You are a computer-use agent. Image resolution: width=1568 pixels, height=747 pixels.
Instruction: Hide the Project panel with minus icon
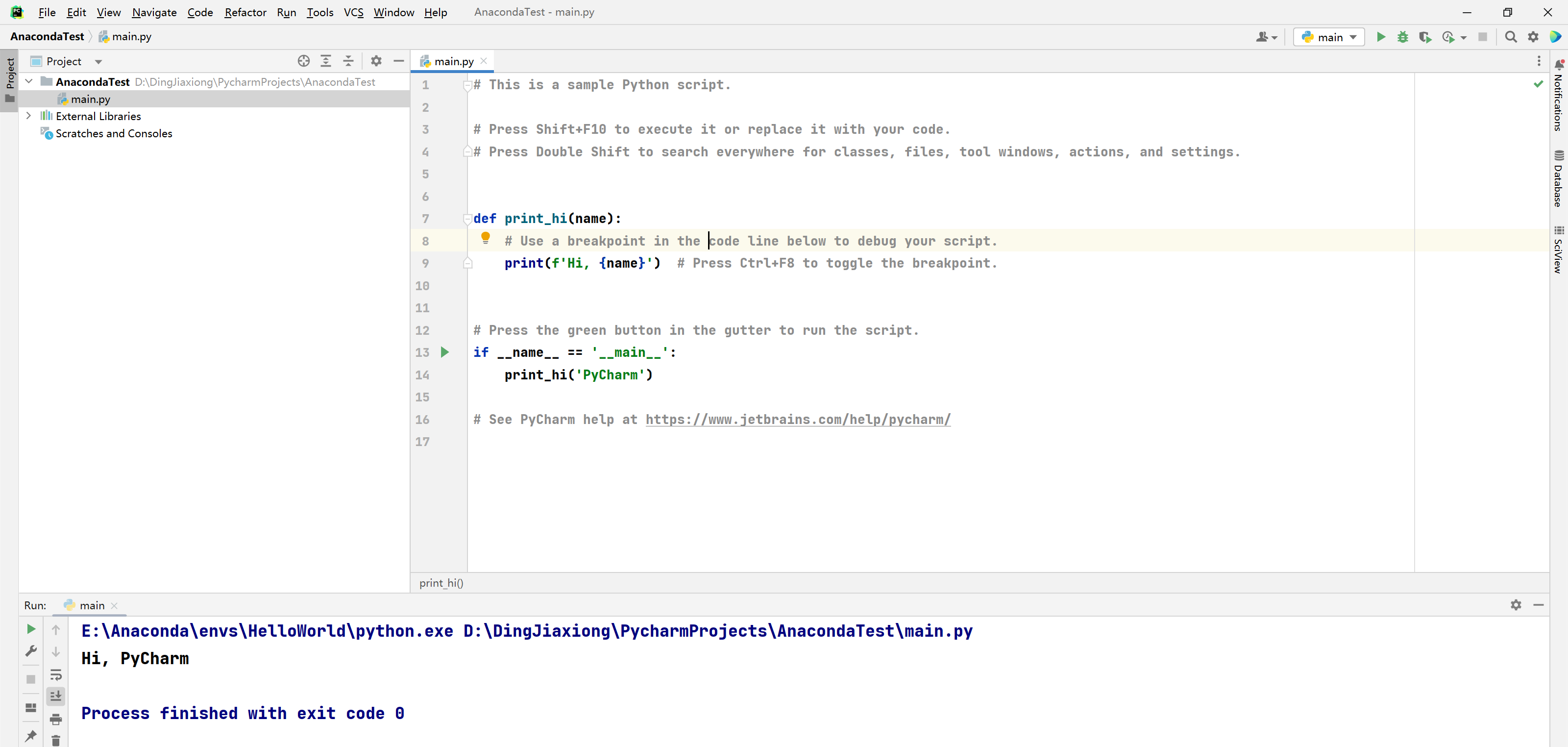tap(399, 61)
